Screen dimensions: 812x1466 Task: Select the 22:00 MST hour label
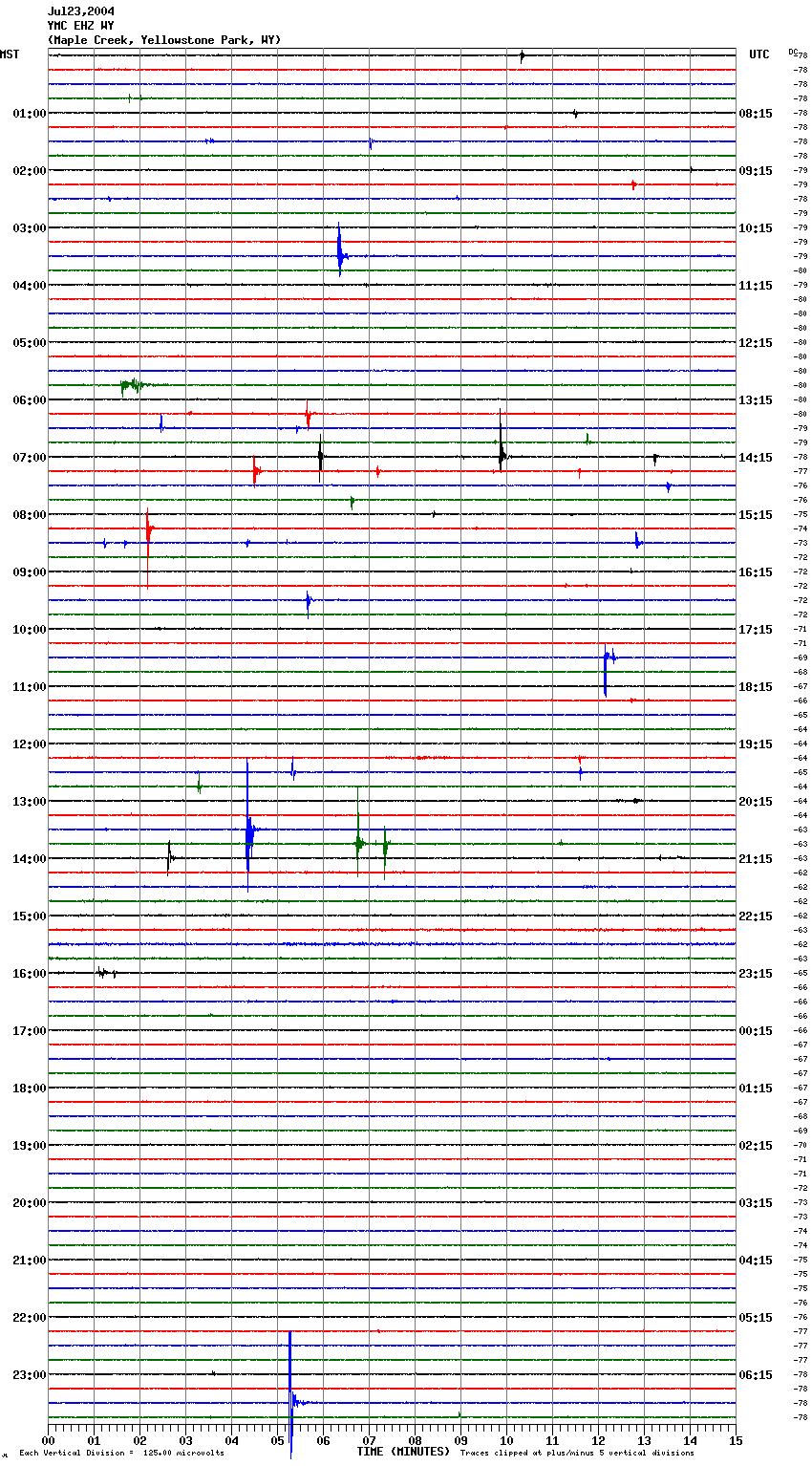(30, 1318)
